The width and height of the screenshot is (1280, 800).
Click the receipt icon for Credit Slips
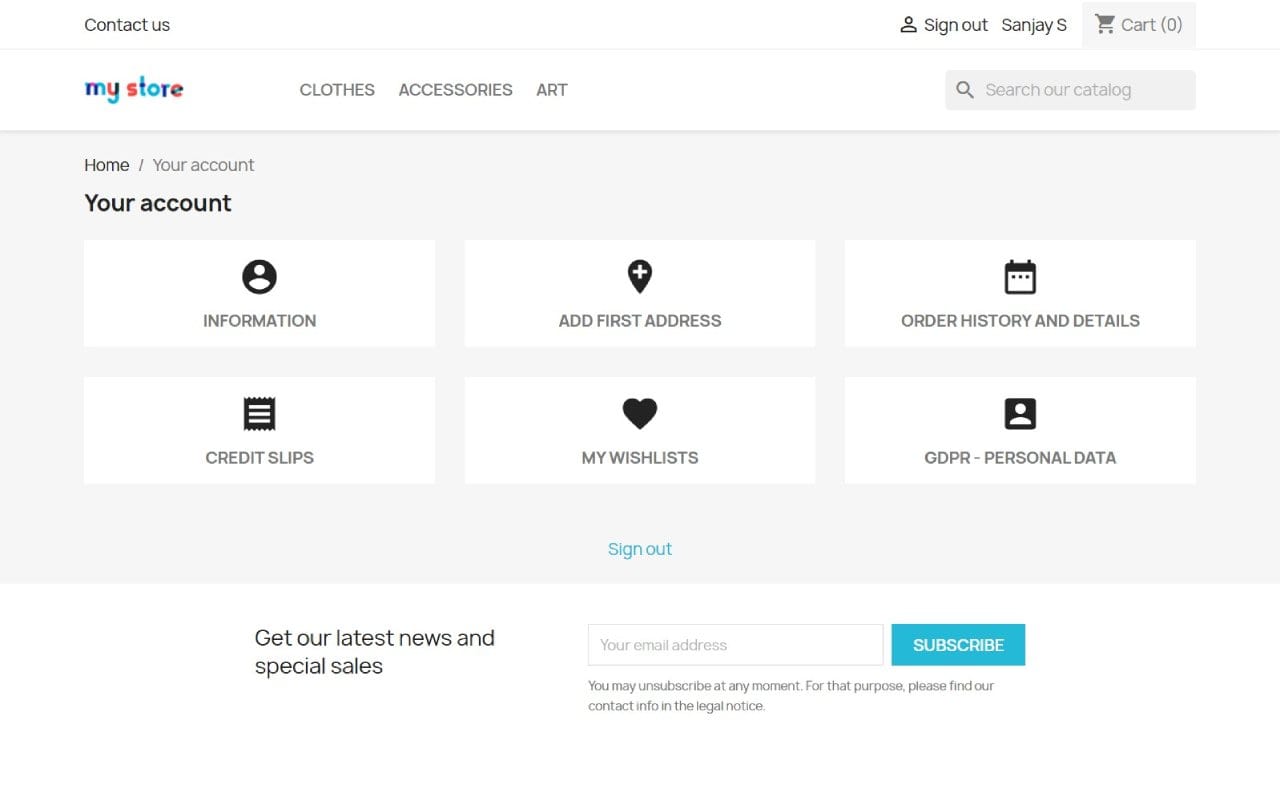259,414
